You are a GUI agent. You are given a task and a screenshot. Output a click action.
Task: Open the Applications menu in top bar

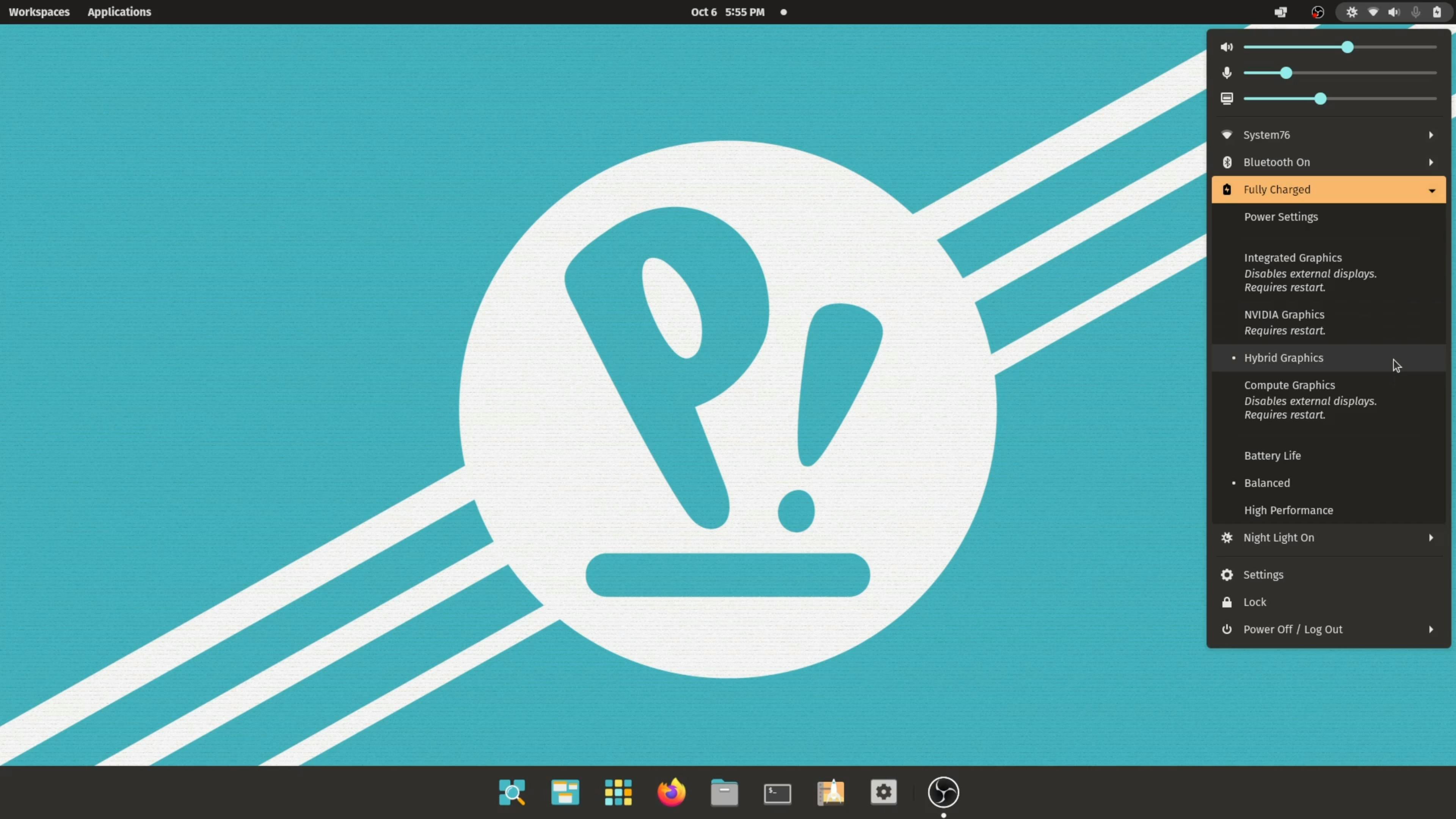tap(119, 12)
